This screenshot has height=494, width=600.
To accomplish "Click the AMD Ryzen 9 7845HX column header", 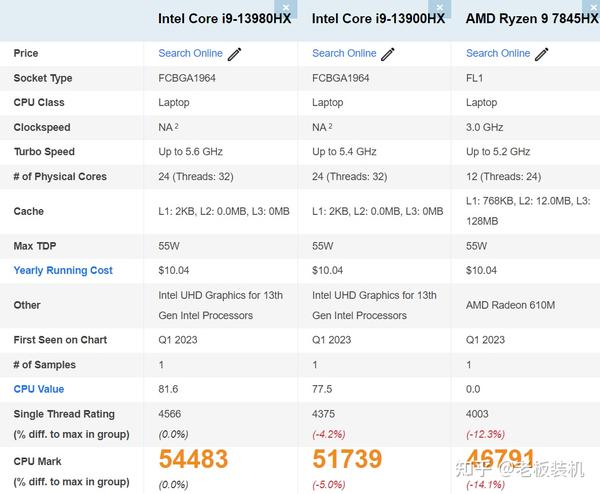I will 532,19.
